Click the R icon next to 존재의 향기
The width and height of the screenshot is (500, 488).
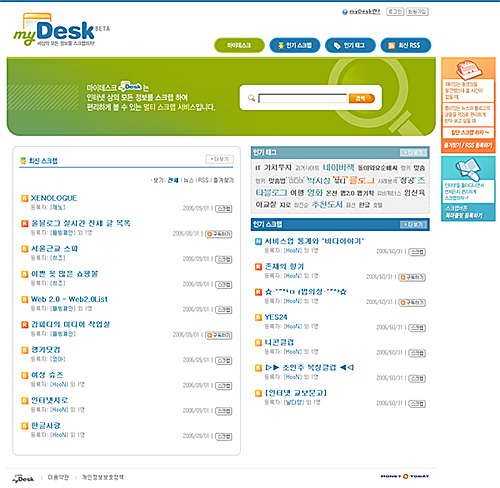tap(258, 267)
